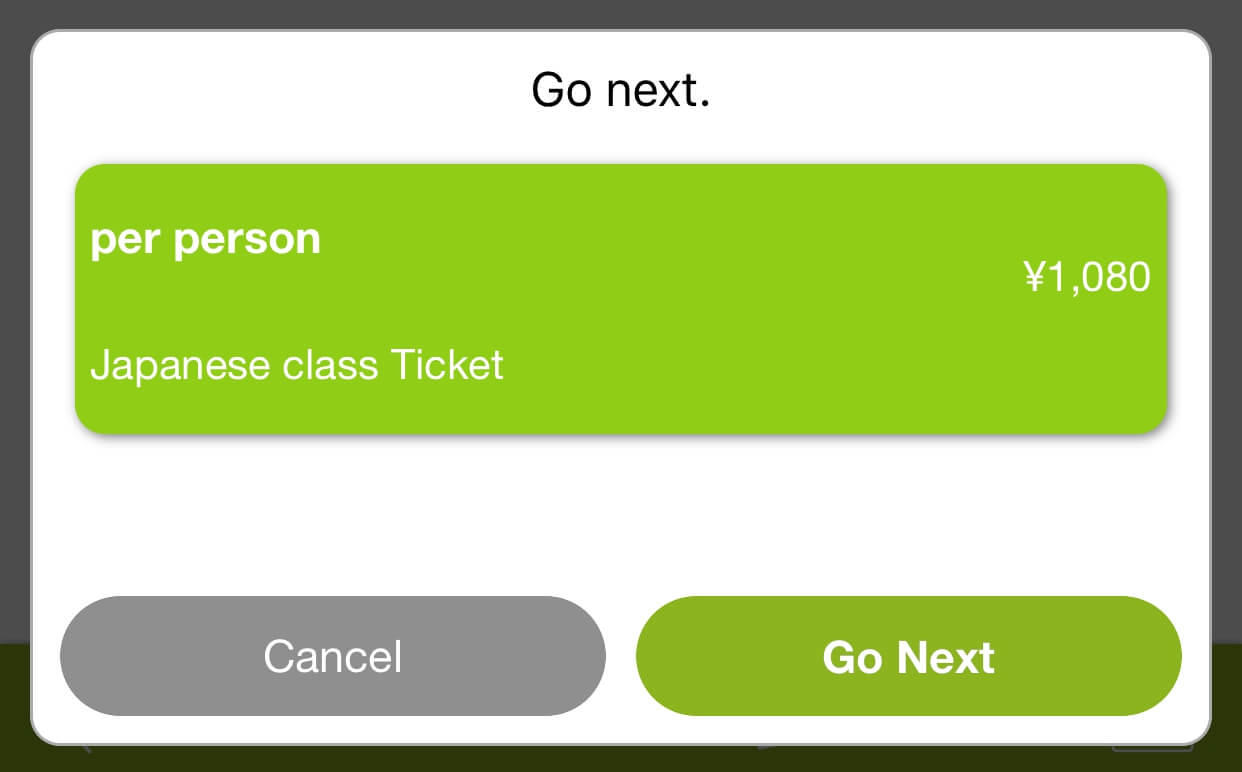
Task: Click the yen symbol in the price
Action: click(x=1034, y=277)
